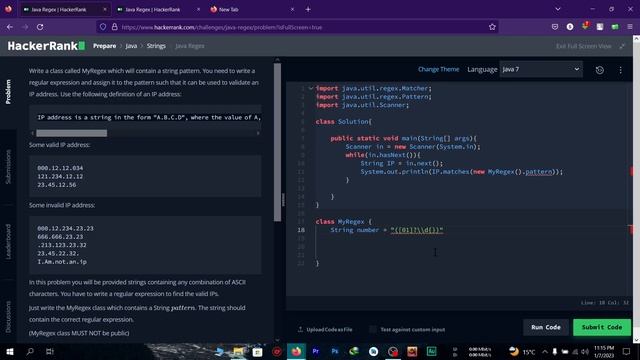This screenshot has height=360, width=640.
Task: Click the site padlock icon in address bar
Action: 115,27
